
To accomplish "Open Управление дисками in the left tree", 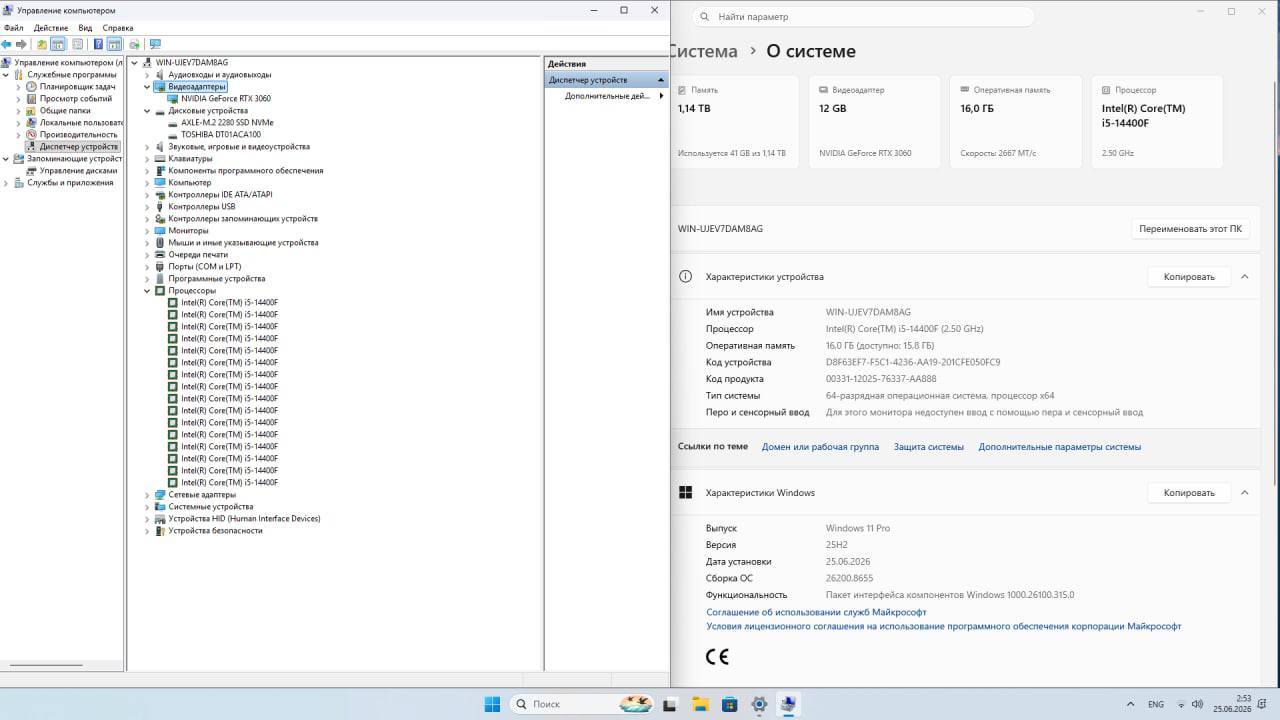I will (x=78, y=171).
